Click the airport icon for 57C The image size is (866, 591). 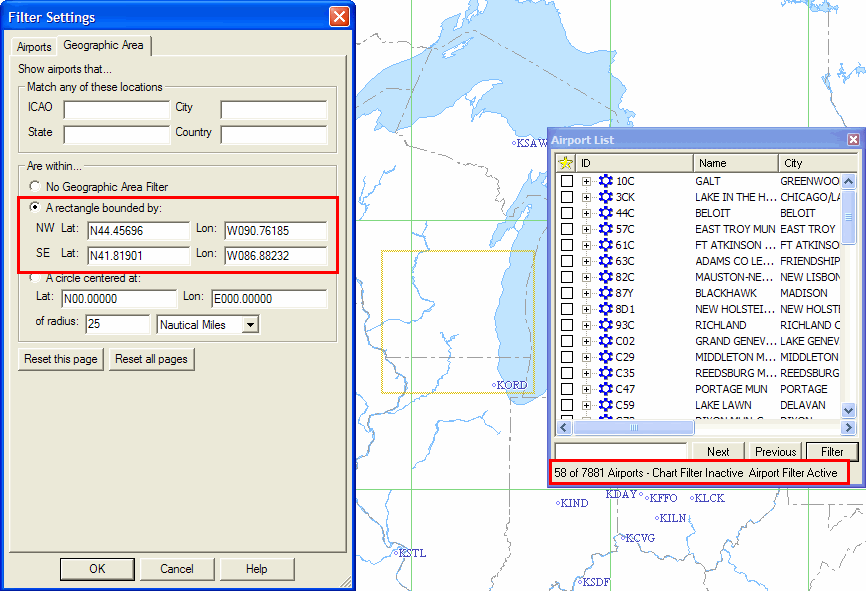coord(606,229)
